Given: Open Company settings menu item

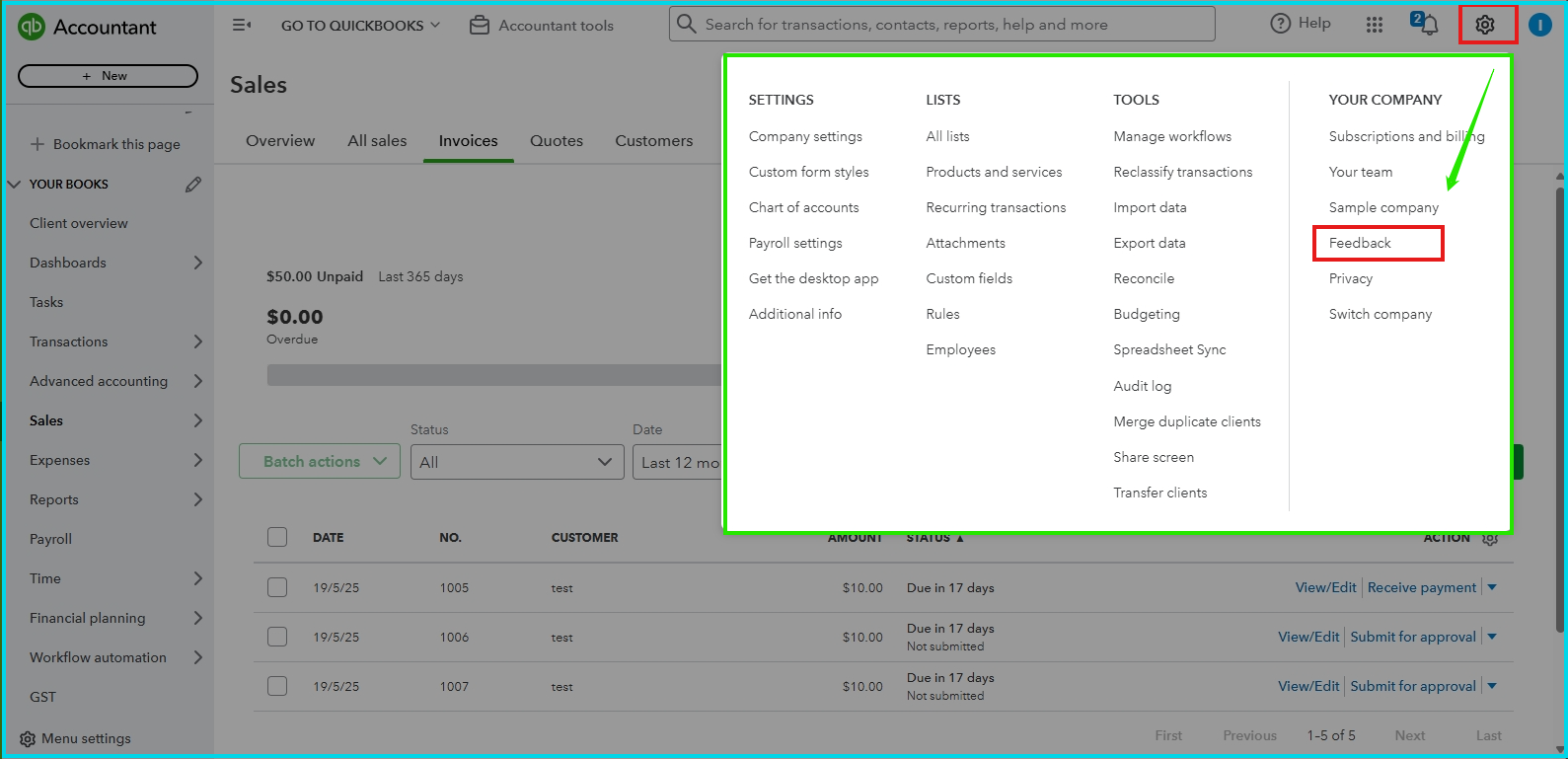Looking at the screenshot, I should tap(805, 136).
